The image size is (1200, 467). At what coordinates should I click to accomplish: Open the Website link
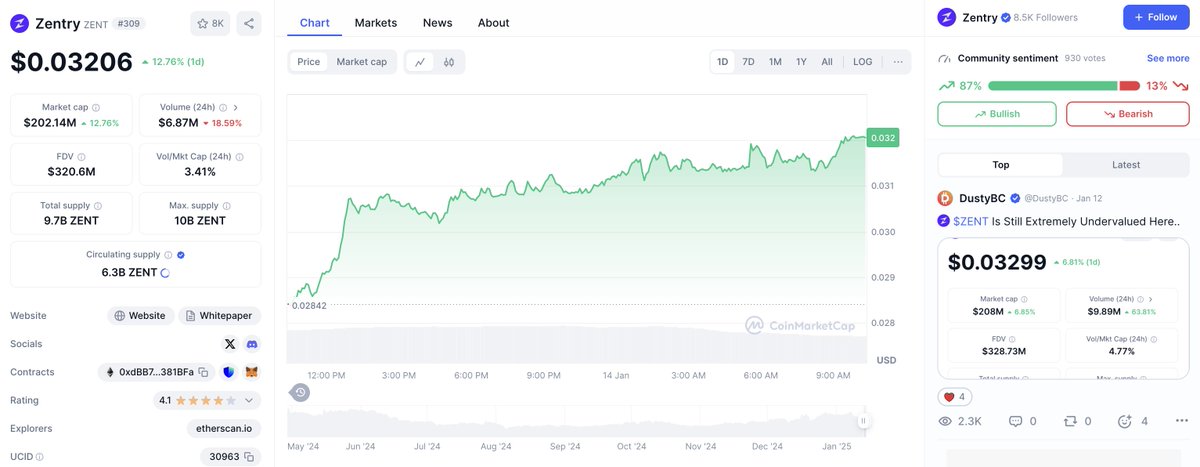click(140, 316)
